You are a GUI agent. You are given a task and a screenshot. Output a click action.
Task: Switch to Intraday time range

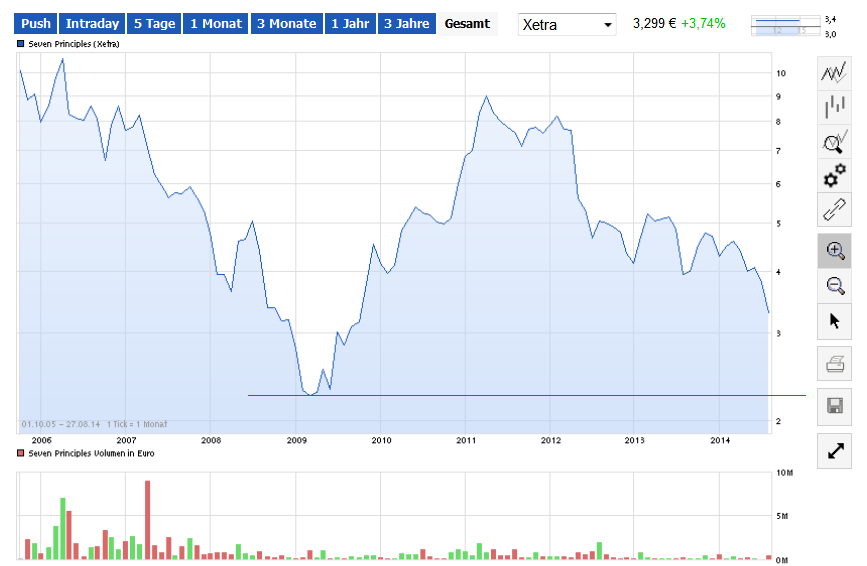pyautogui.click(x=92, y=23)
